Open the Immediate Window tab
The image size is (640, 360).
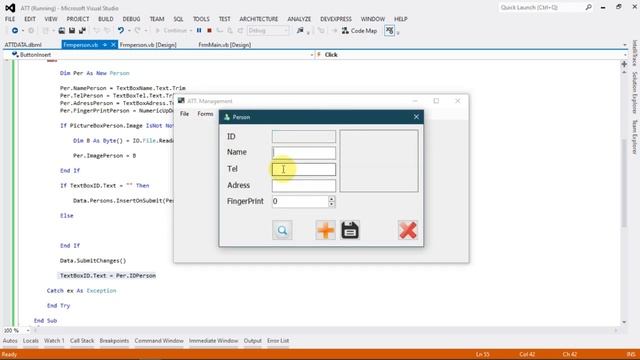tap(213, 341)
